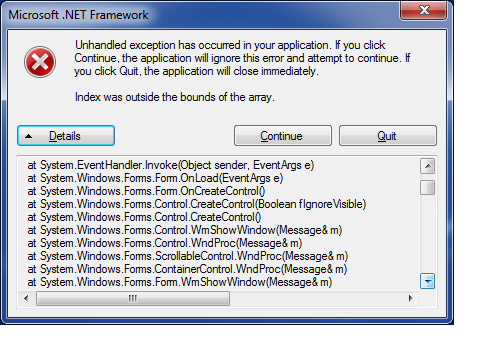This screenshot has height=360, width=480.
Task: Select the Form.OnLoad stack trace line
Action: click(155, 178)
